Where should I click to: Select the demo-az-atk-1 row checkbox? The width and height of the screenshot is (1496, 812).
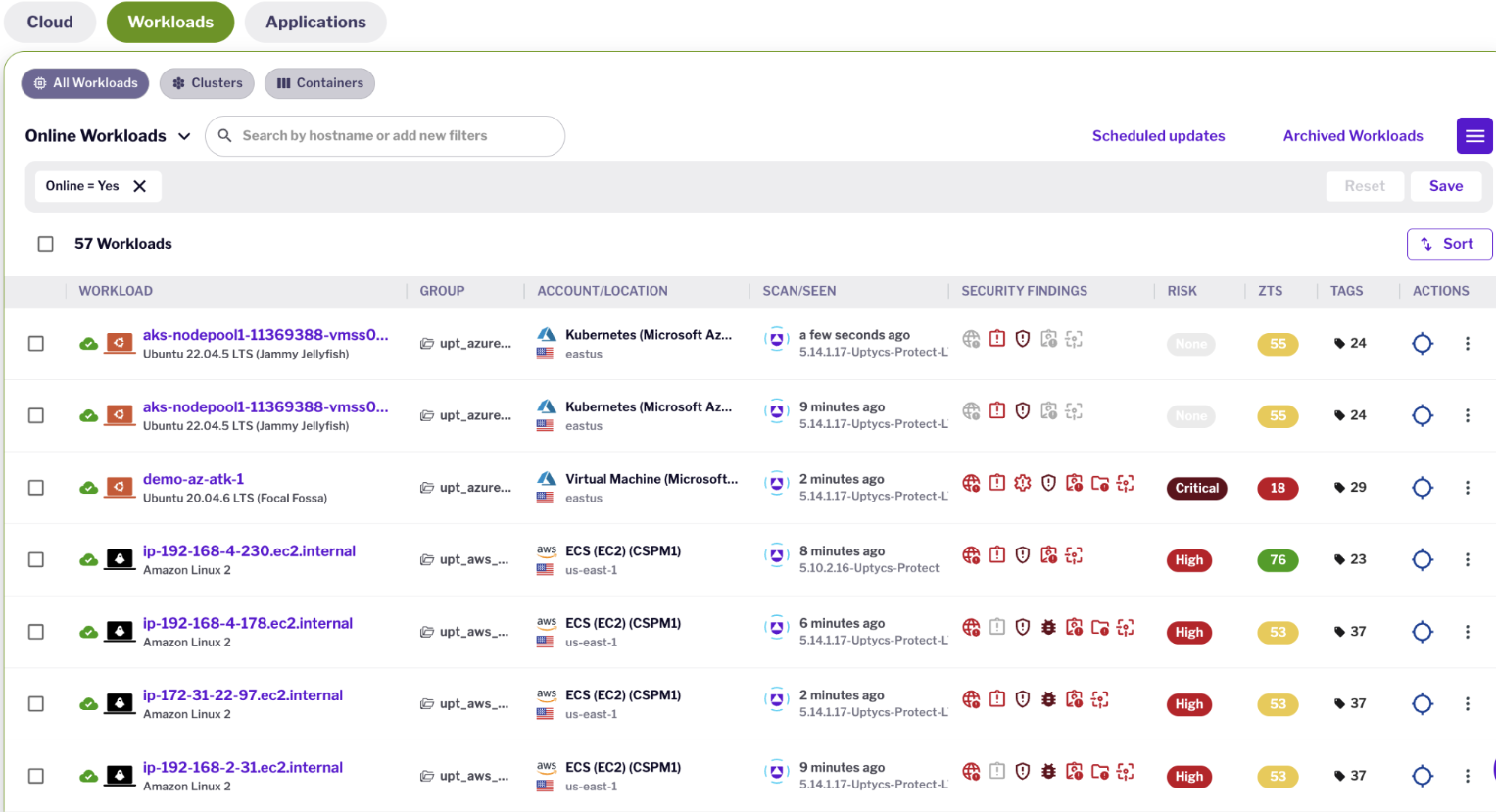click(x=36, y=488)
